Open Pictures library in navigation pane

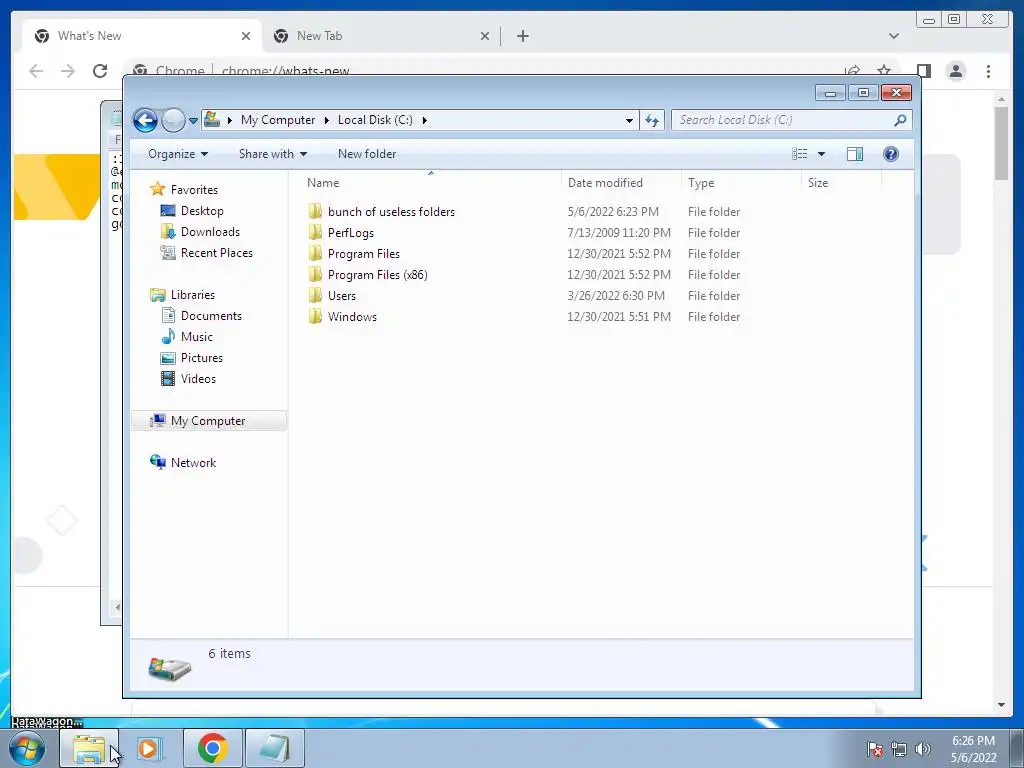click(x=202, y=357)
